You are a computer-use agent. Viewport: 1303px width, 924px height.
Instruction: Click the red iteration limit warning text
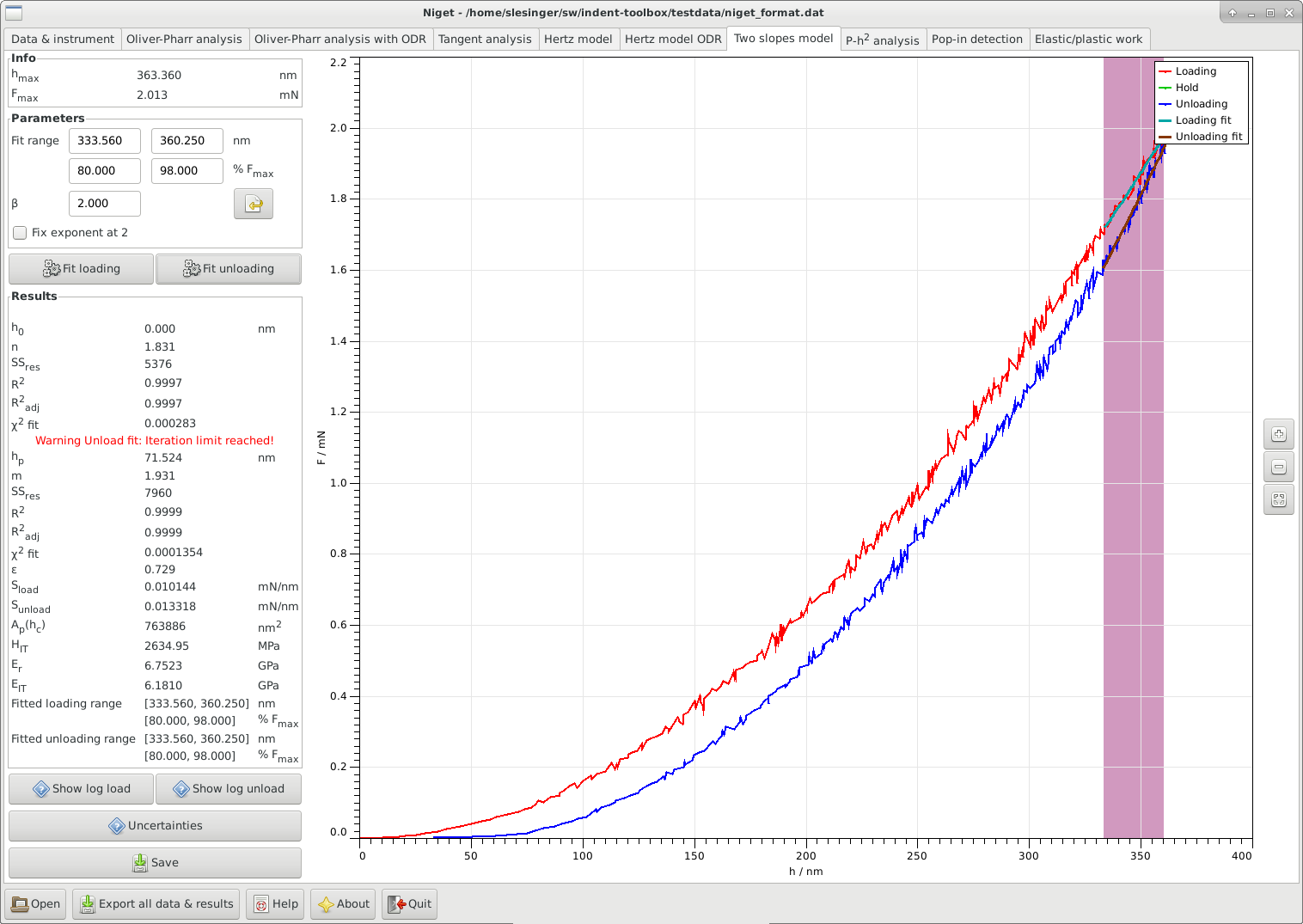click(155, 441)
